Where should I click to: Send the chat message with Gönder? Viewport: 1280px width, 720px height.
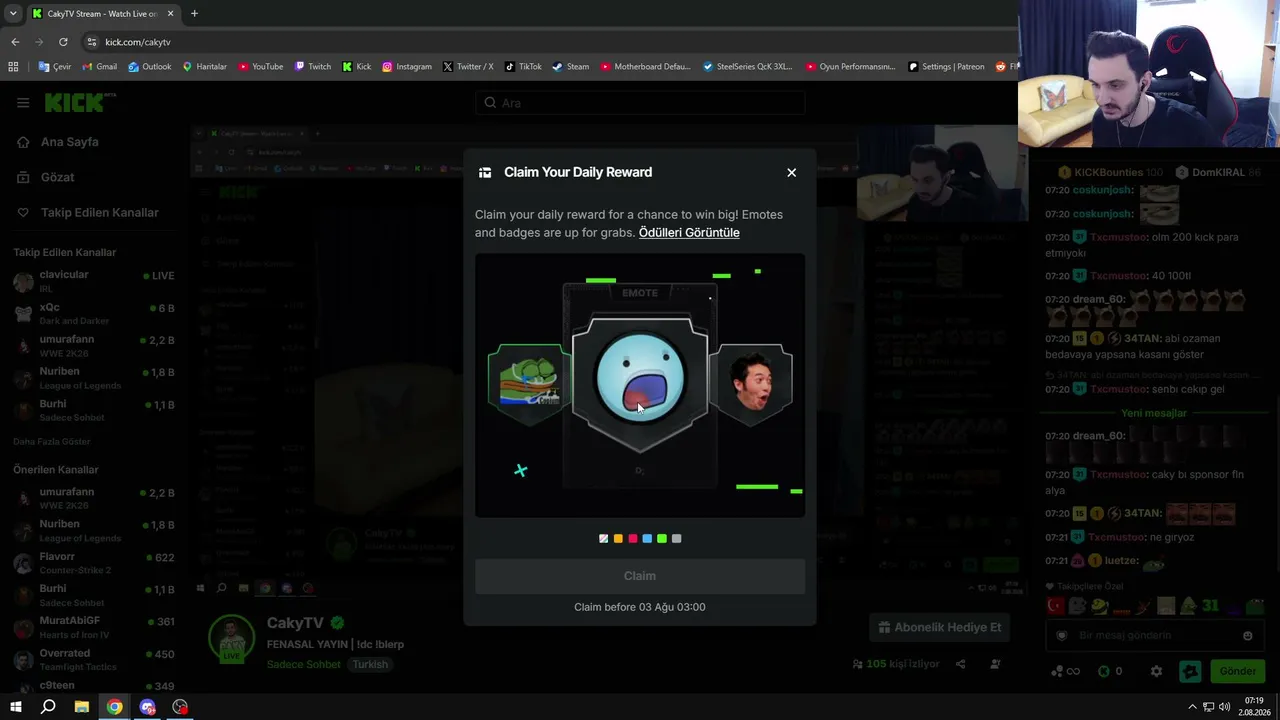(x=1237, y=671)
